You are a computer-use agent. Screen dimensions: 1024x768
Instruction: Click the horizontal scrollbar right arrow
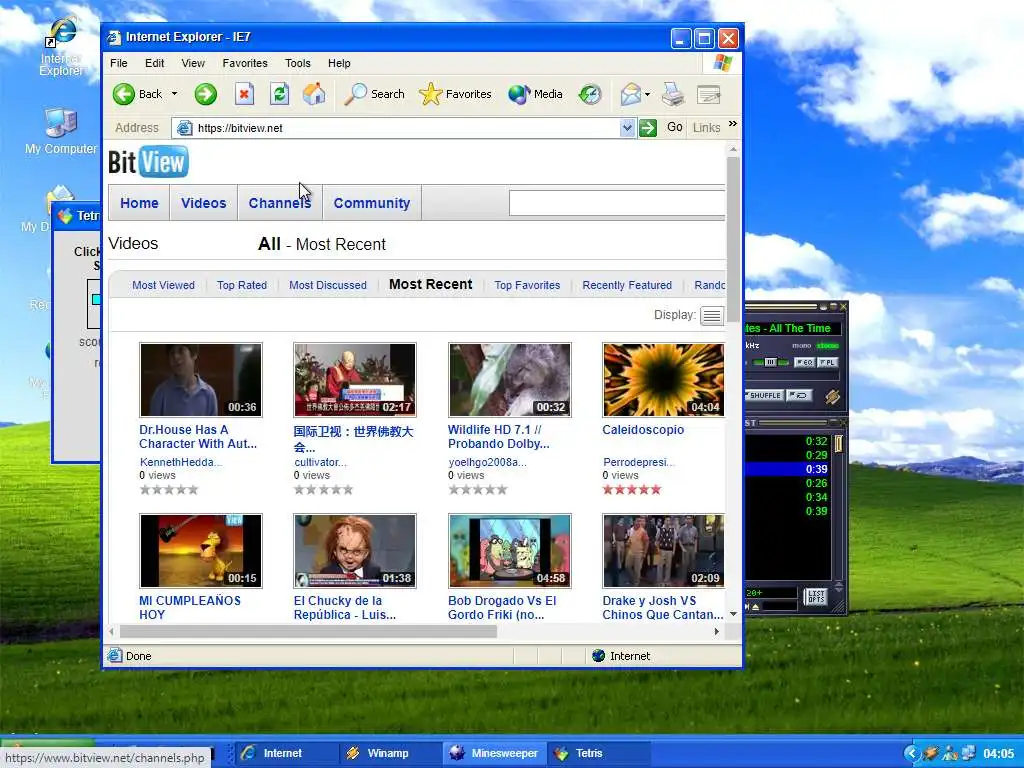(x=716, y=632)
